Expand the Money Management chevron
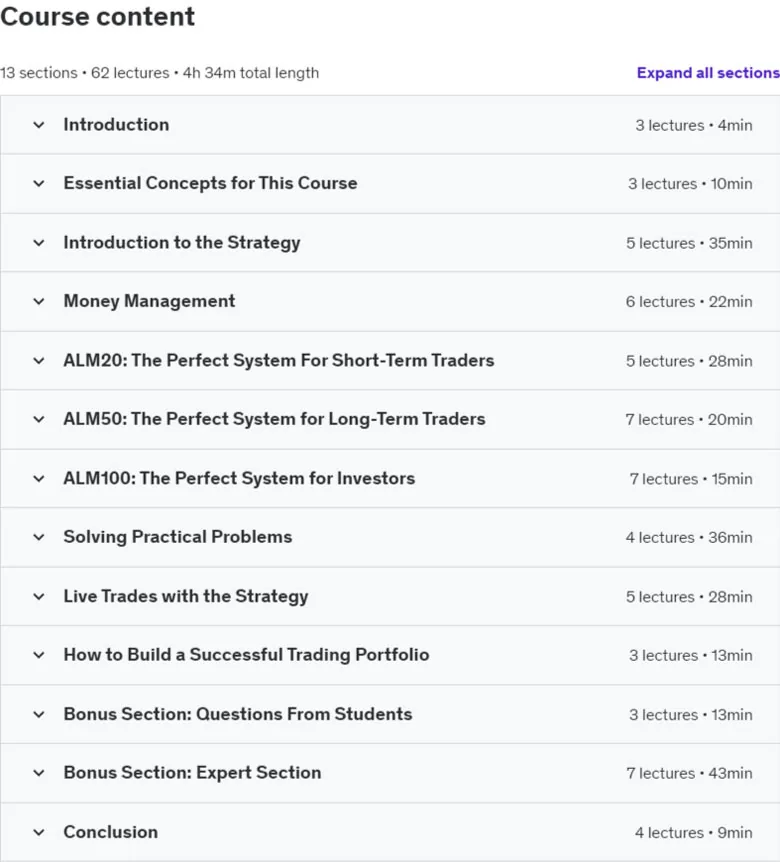This screenshot has height=862, width=780. [x=38, y=301]
